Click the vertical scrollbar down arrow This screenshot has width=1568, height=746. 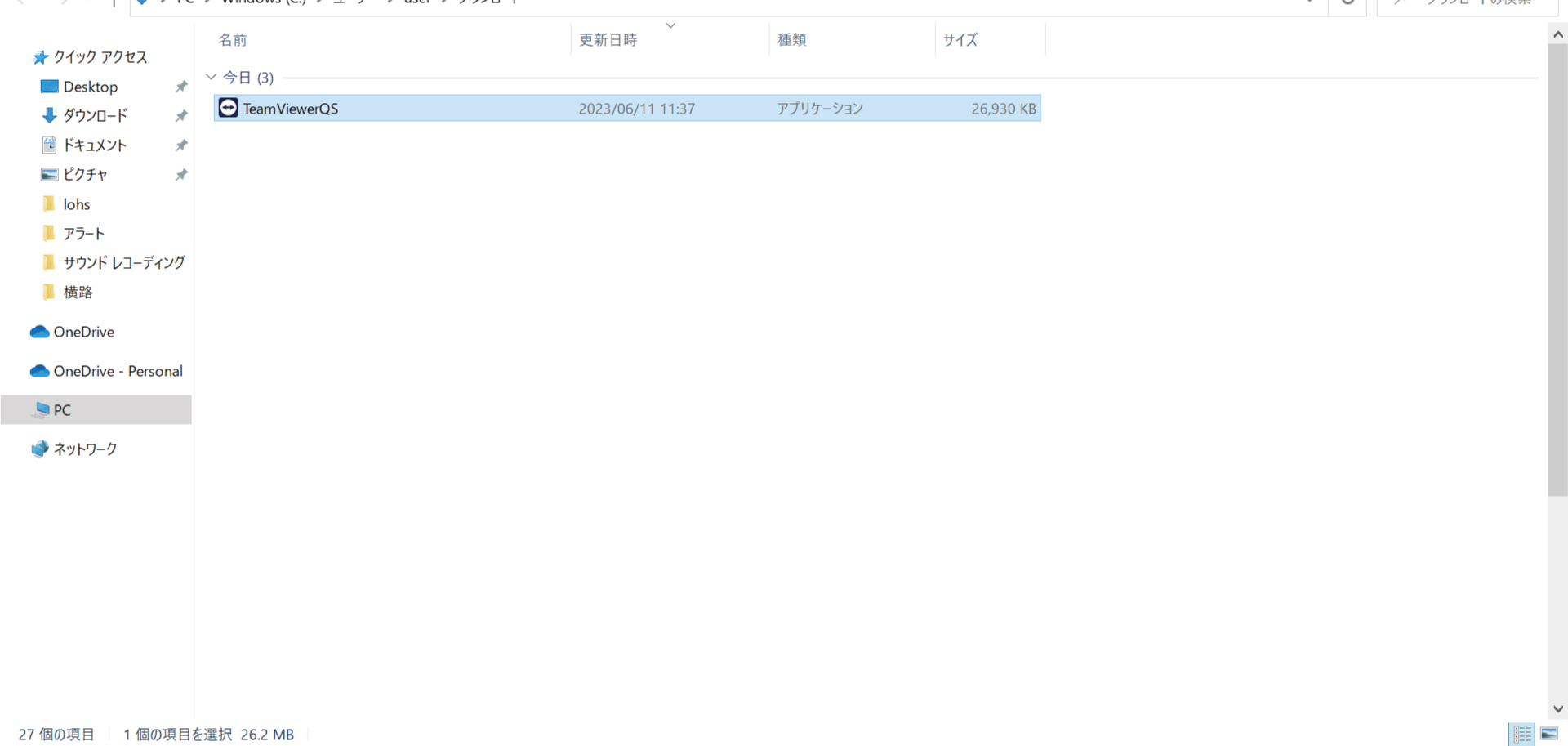tap(1557, 709)
